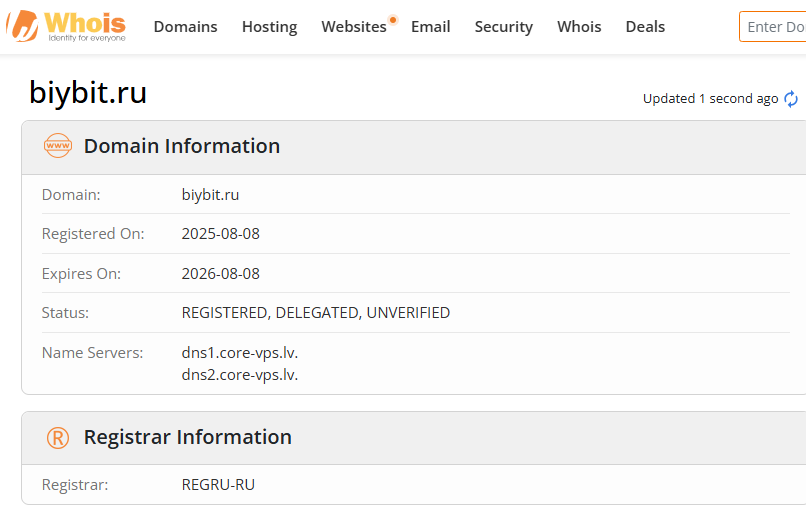The height and width of the screenshot is (513, 806).
Task: Open the Email menu
Action: point(430,27)
